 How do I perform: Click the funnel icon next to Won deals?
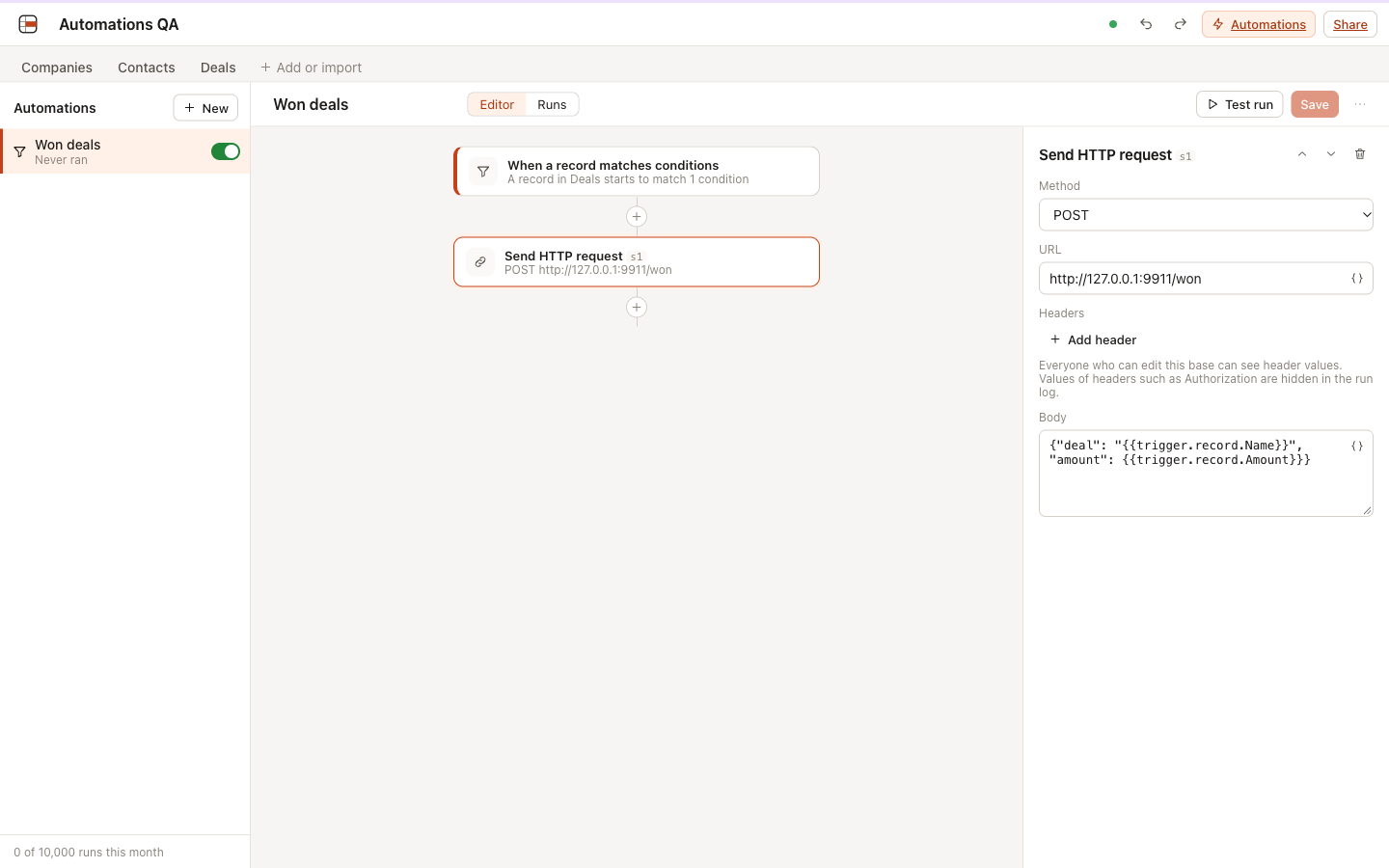click(19, 151)
